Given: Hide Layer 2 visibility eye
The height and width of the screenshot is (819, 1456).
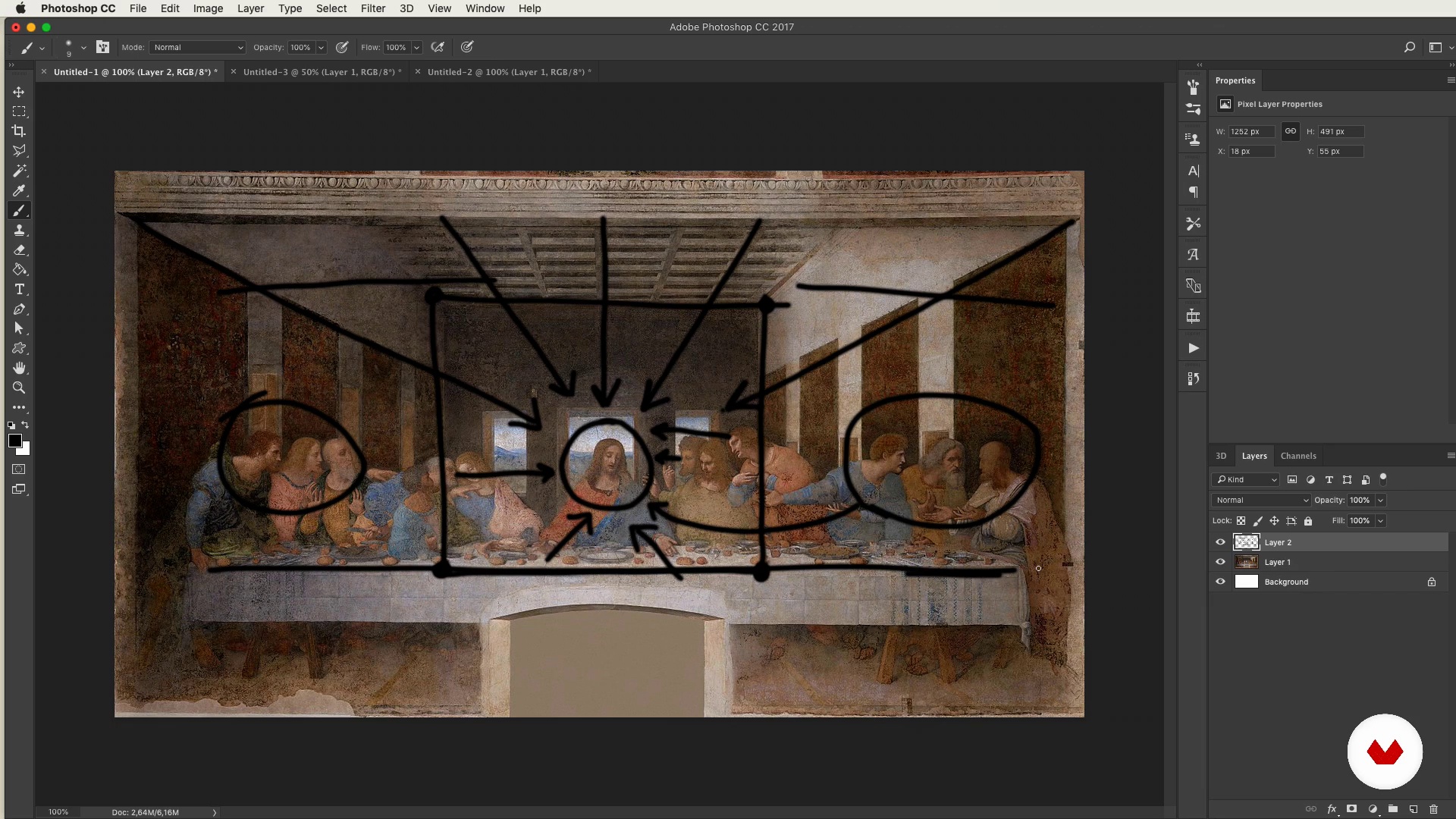Looking at the screenshot, I should click(1220, 542).
